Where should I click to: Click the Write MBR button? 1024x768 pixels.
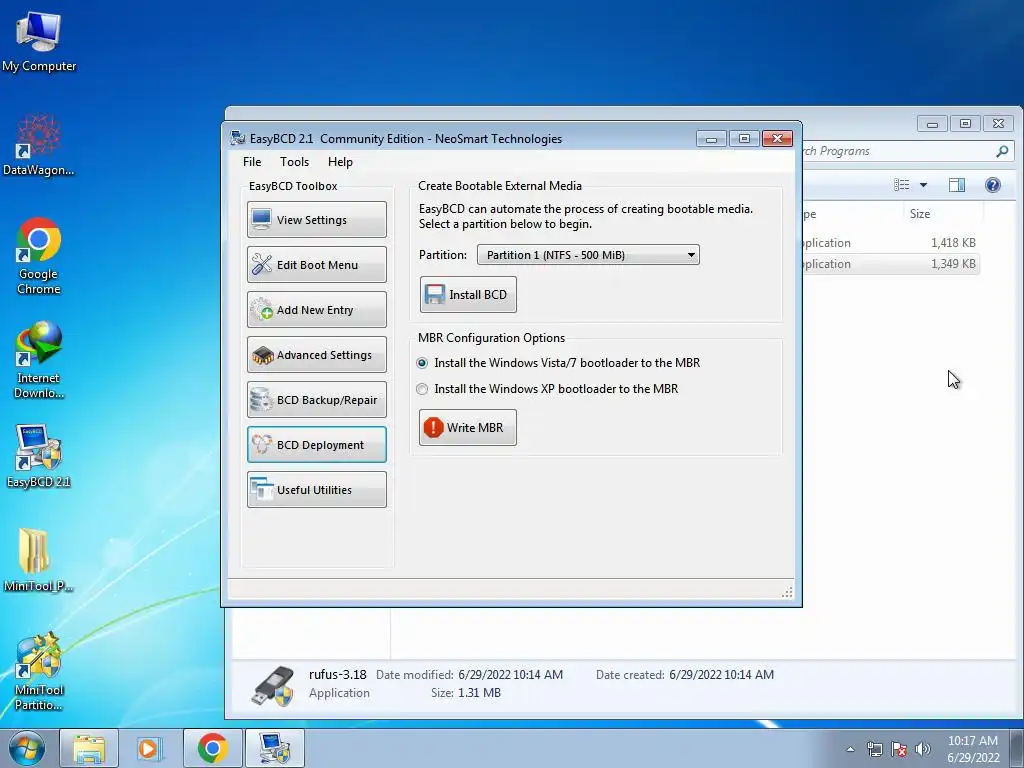tap(468, 428)
